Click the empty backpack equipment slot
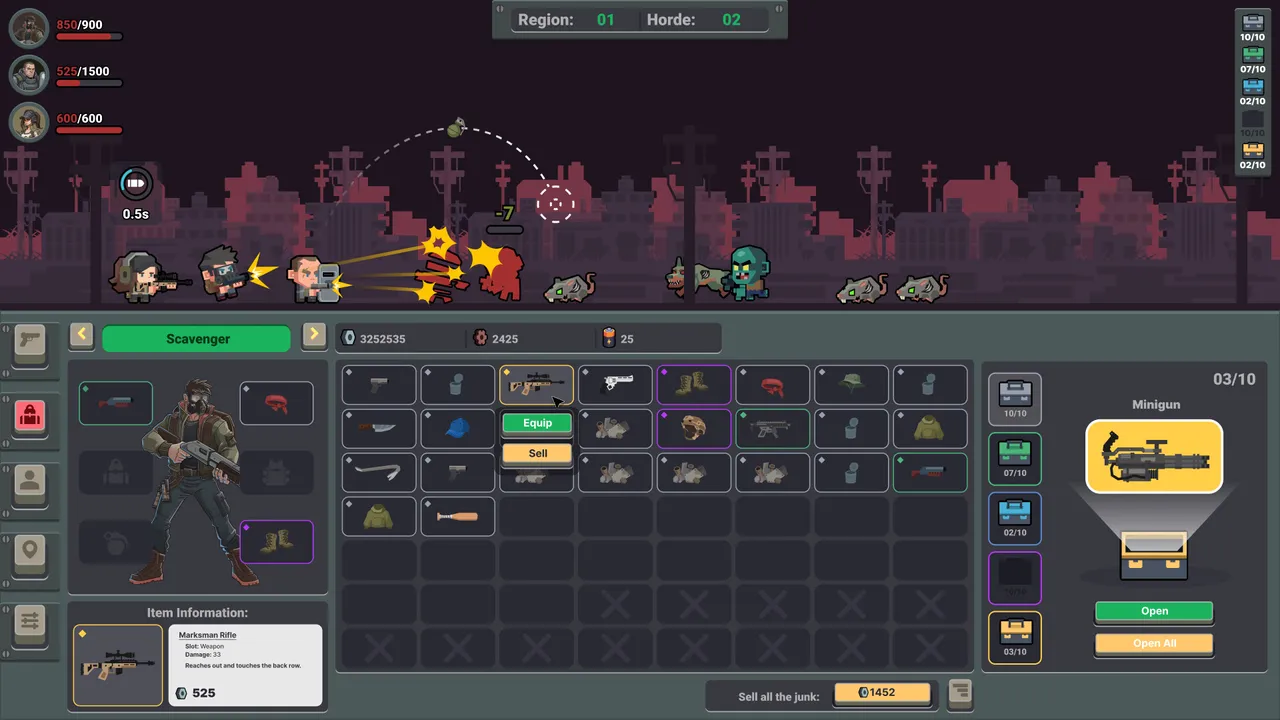 (x=116, y=473)
